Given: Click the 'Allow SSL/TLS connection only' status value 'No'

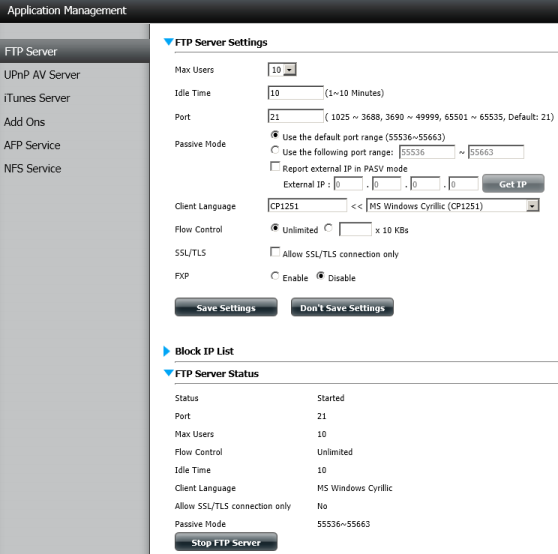Looking at the screenshot, I should (322, 506).
